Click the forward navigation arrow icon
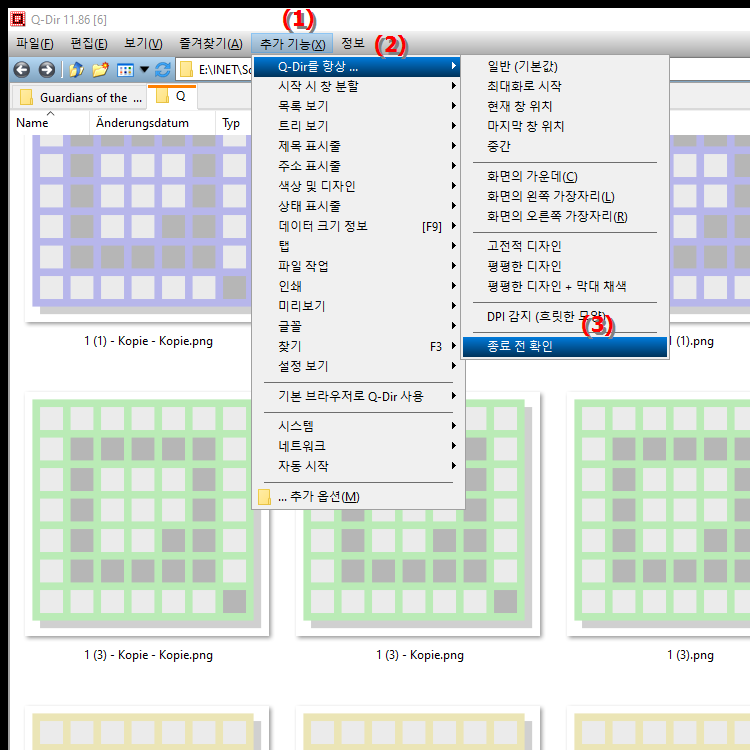 pos(46,70)
